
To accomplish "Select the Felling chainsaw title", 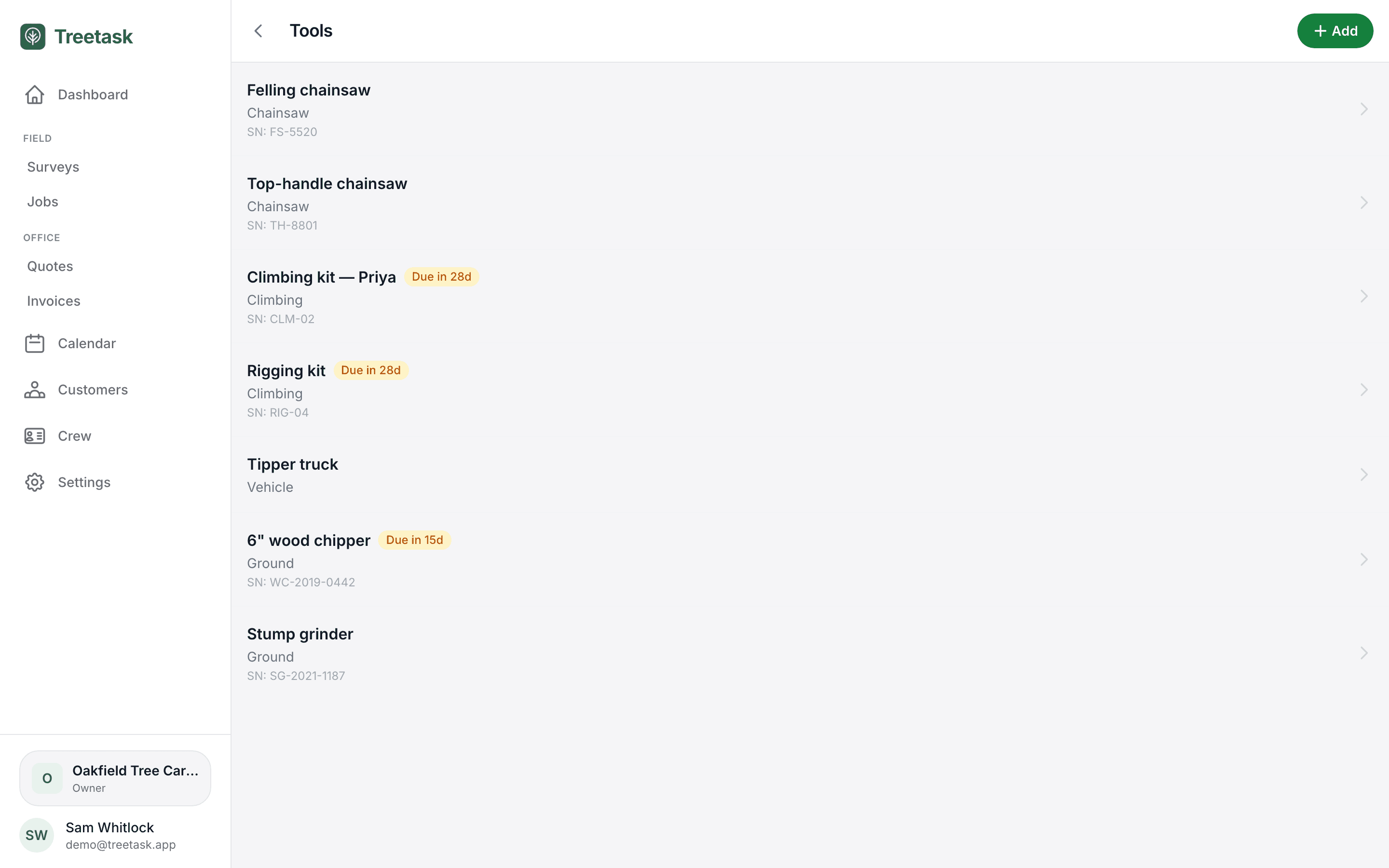I will tap(308, 90).
